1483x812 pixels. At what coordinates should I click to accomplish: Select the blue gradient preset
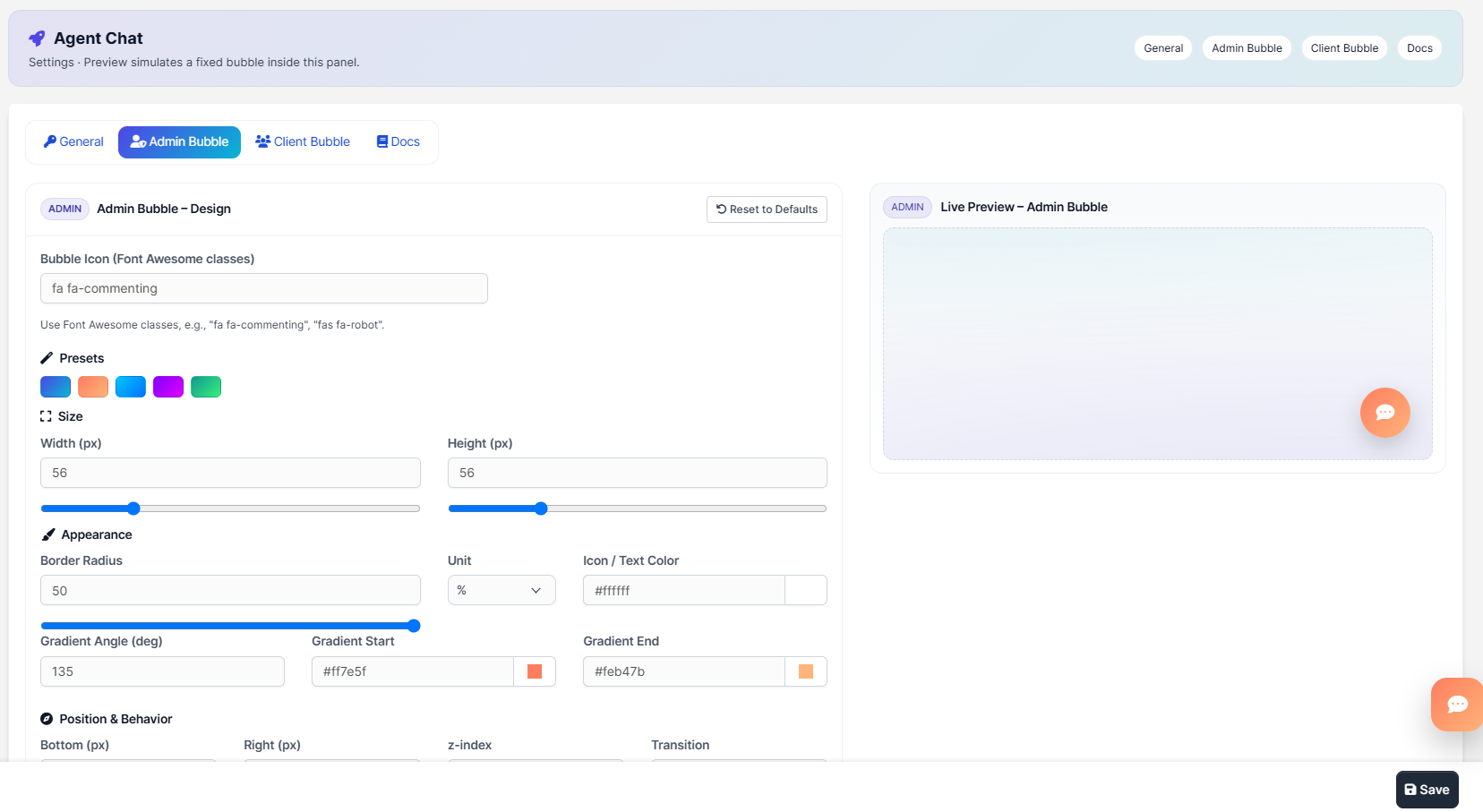tap(56, 387)
